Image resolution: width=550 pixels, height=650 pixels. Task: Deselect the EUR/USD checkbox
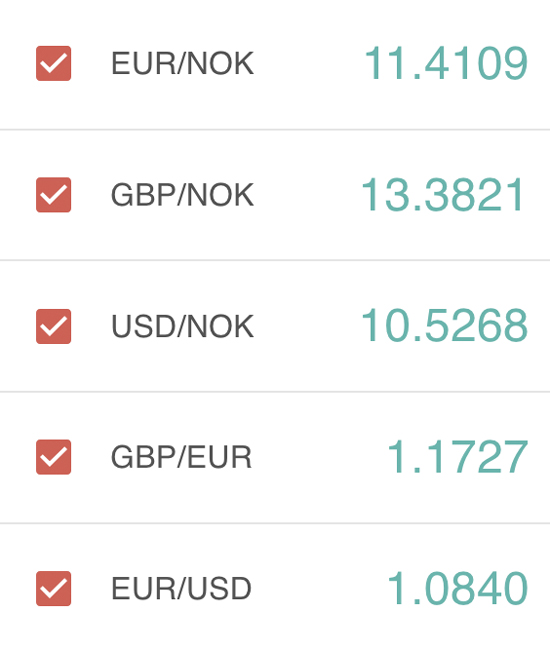[53, 588]
